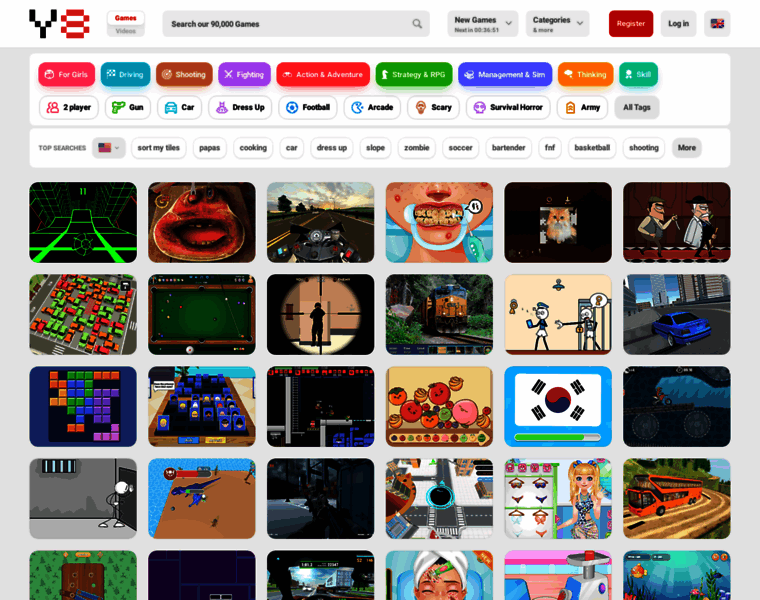760x600 pixels.
Task: Choose the Gun tag
Action: coord(127,108)
